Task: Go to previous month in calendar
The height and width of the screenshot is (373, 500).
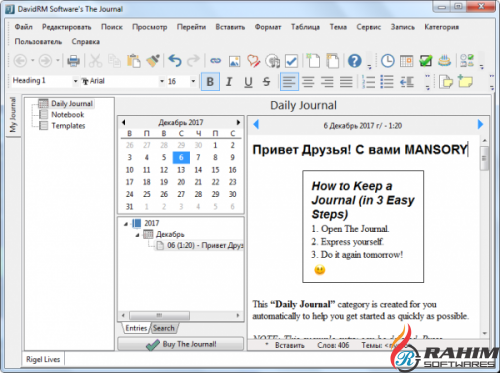Action: coord(124,122)
